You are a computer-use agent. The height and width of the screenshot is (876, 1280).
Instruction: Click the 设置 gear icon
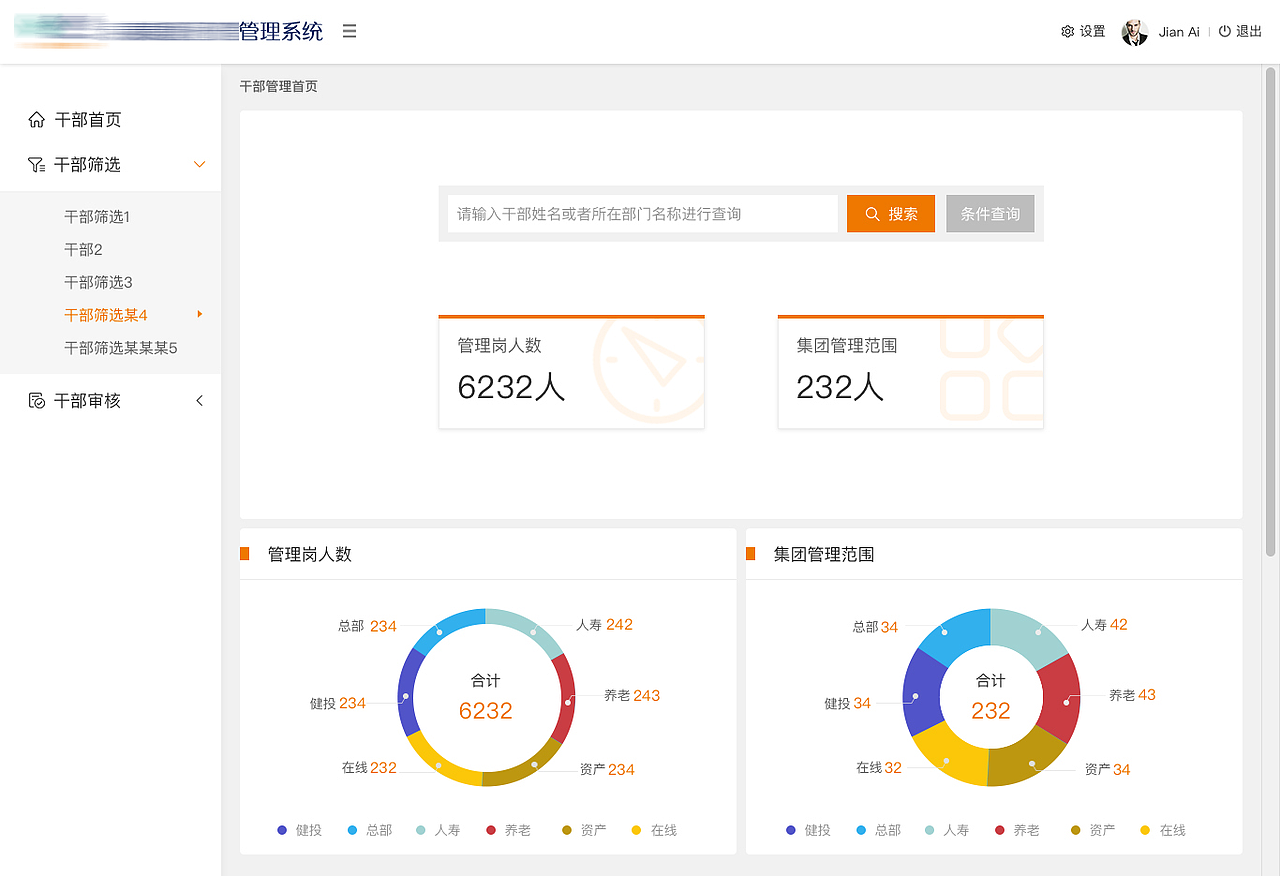(x=1067, y=31)
